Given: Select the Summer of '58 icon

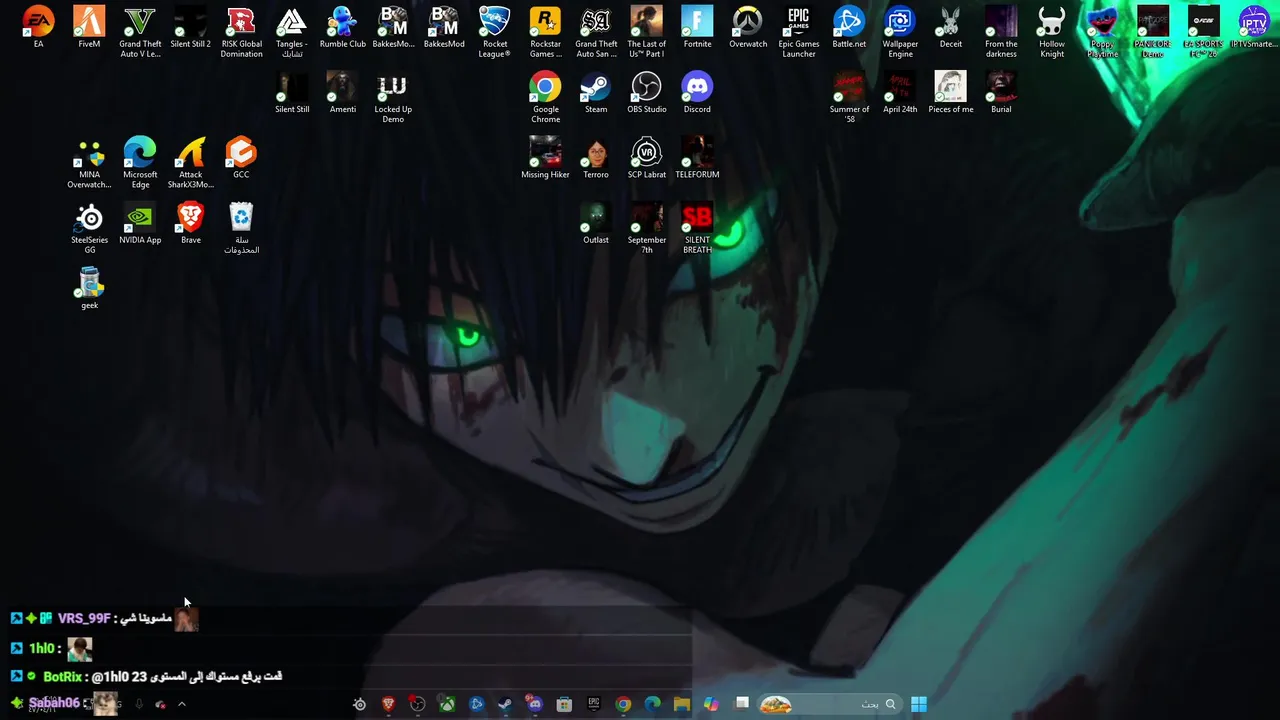Looking at the screenshot, I should [849, 97].
